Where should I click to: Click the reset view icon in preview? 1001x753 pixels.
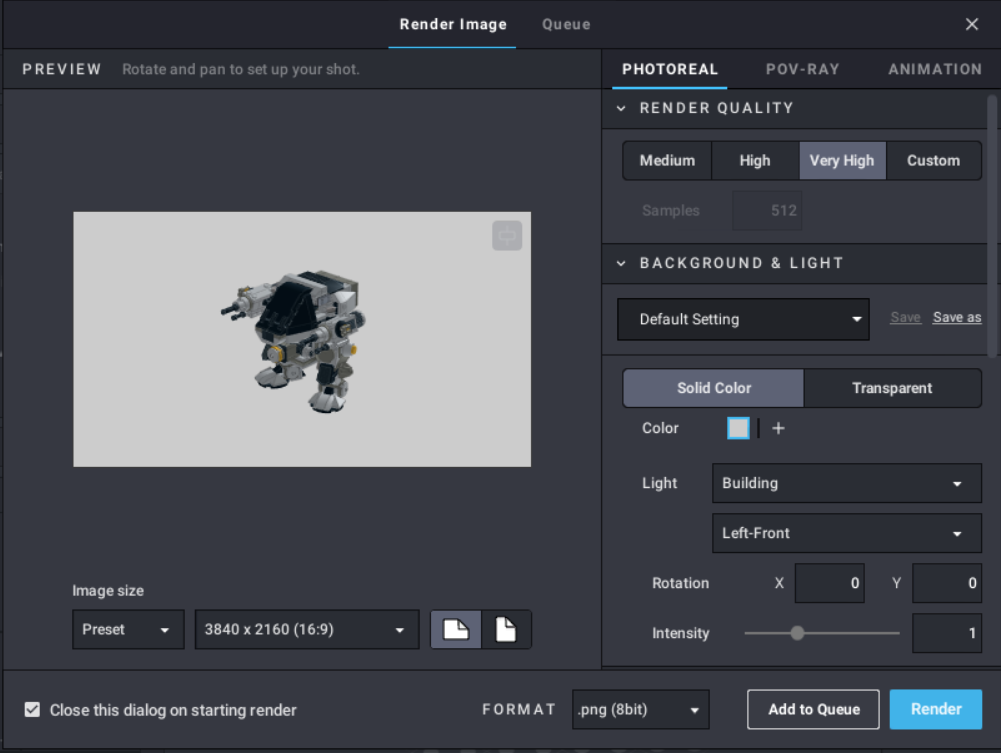(507, 236)
